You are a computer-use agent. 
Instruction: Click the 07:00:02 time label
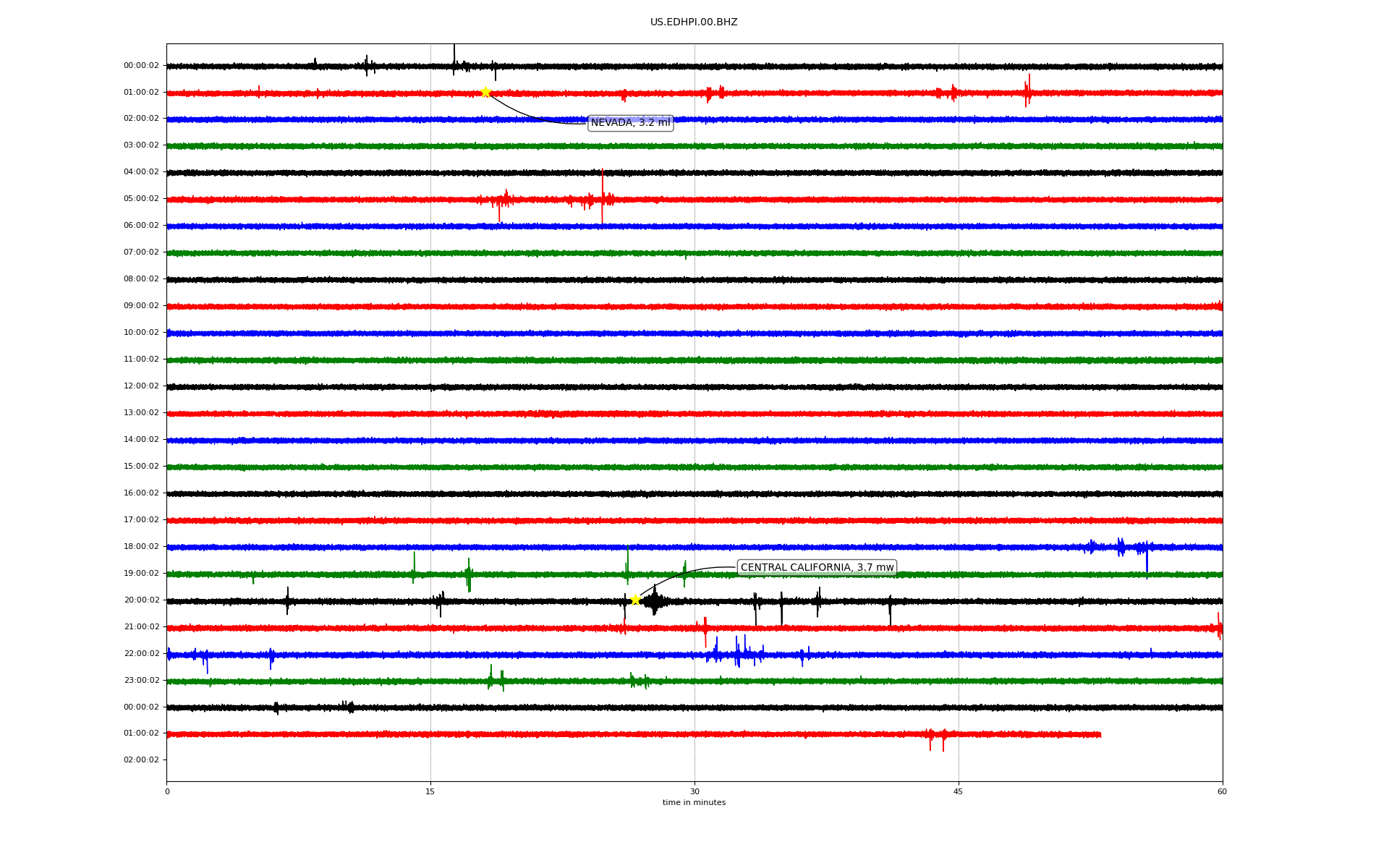point(141,252)
